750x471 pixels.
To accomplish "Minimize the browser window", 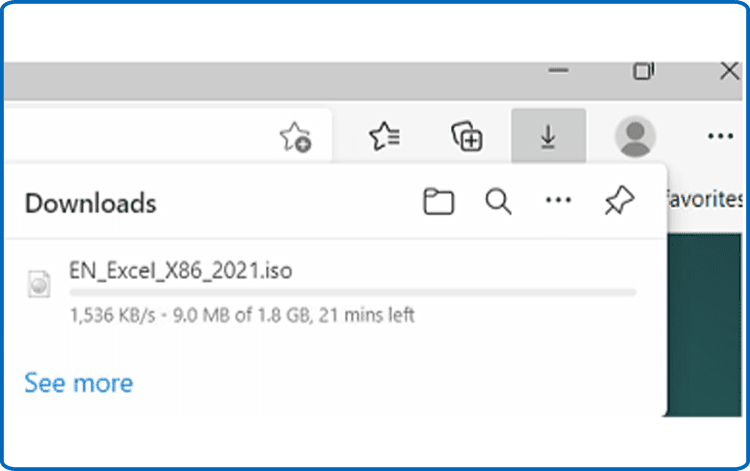I will pyautogui.click(x=560, y=72).
